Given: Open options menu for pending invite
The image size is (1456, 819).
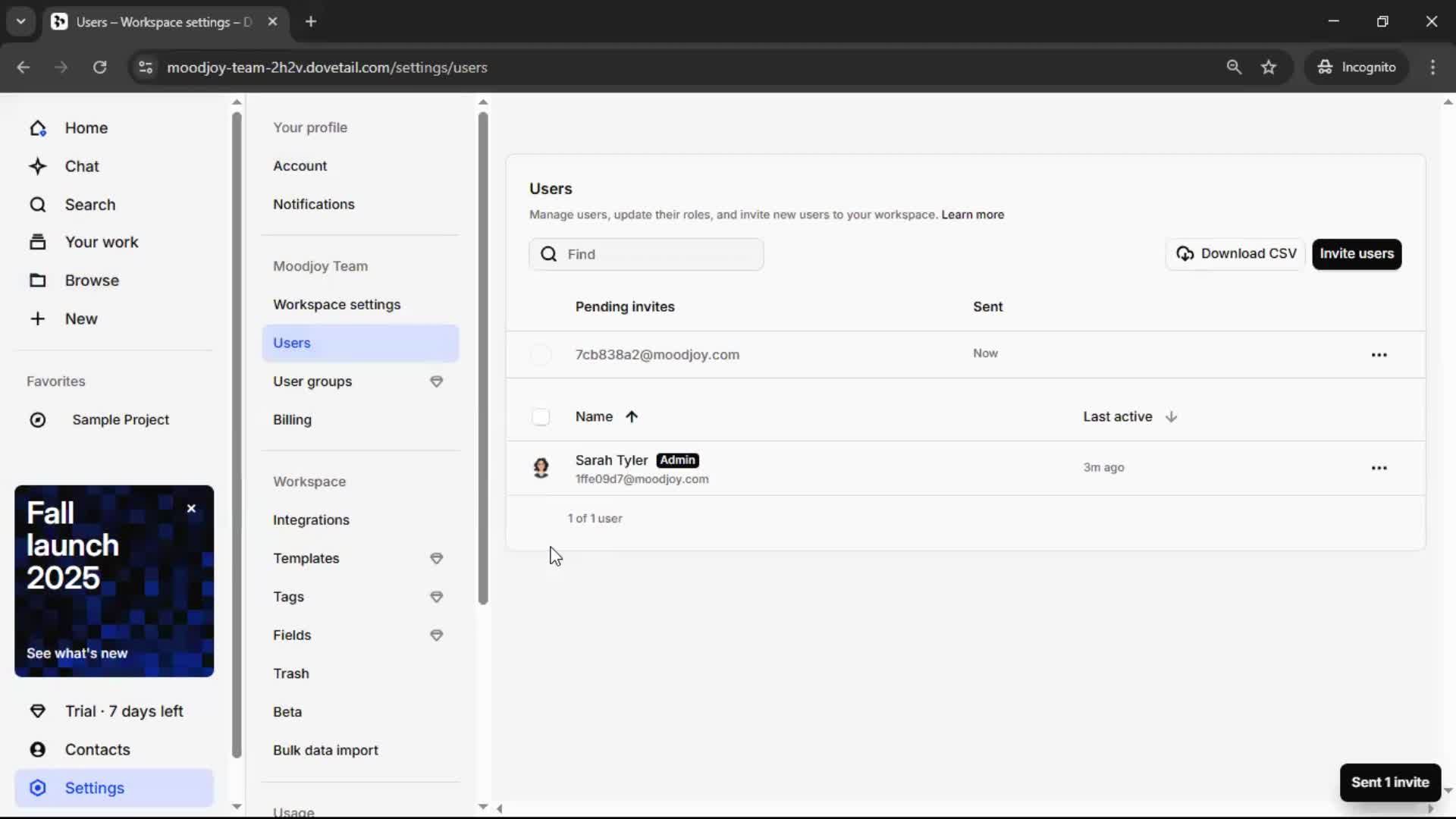Looking at the screenshot, I should 1379,355.
